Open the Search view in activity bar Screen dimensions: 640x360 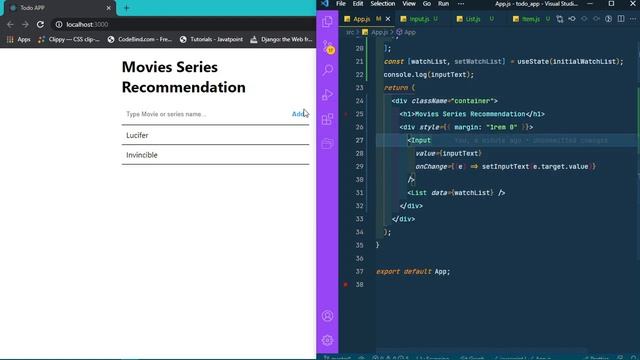(327, 70)
